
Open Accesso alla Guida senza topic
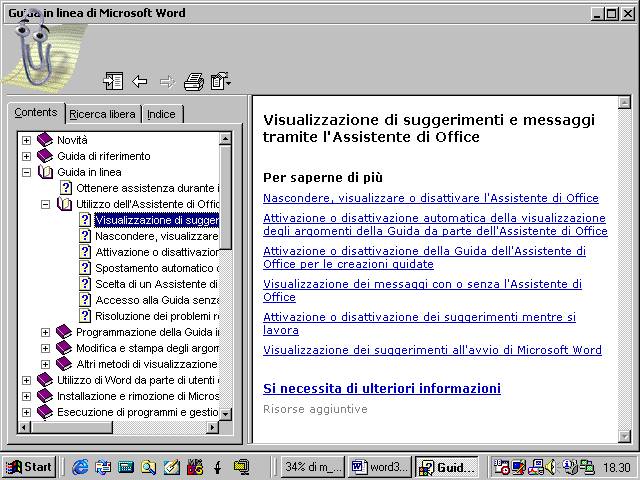[x=157, y=300]
